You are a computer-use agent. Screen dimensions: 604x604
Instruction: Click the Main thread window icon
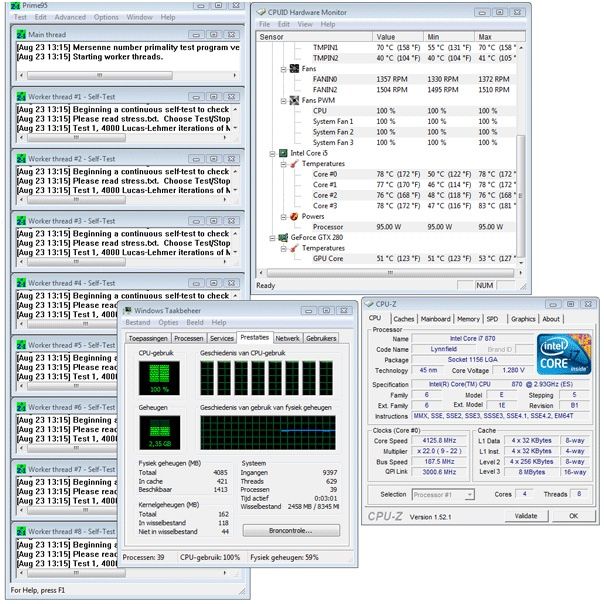click(21, 35)
